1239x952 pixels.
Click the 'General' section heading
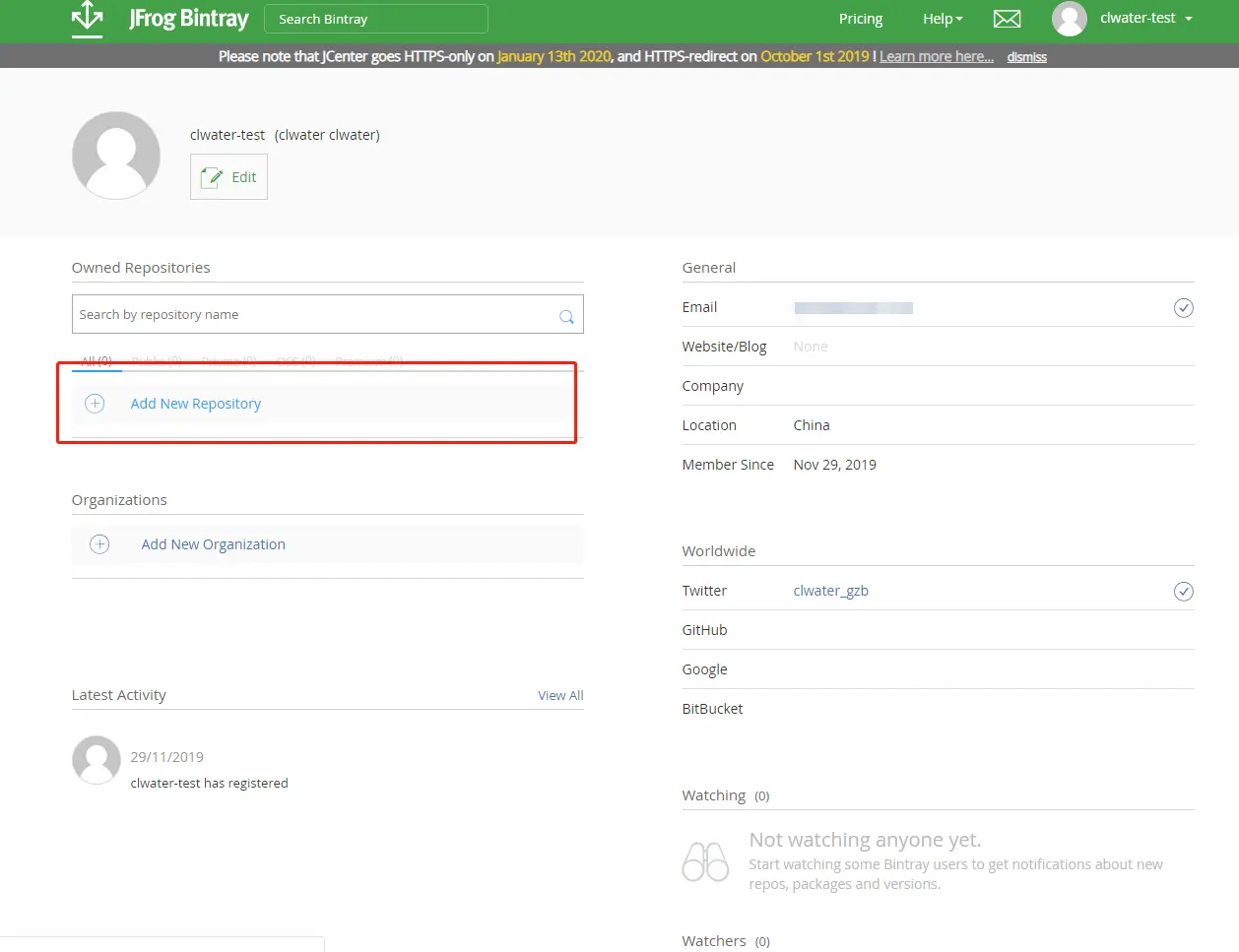(x=709, y=268)
